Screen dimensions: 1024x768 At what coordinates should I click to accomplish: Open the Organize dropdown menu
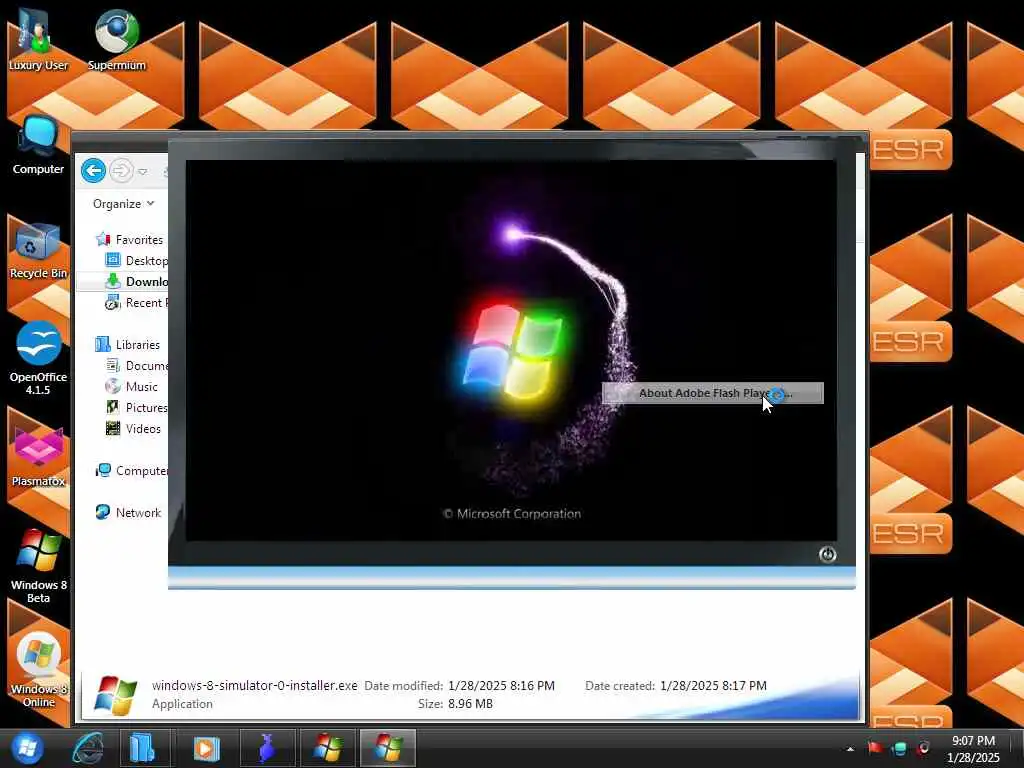coord(123,204)
